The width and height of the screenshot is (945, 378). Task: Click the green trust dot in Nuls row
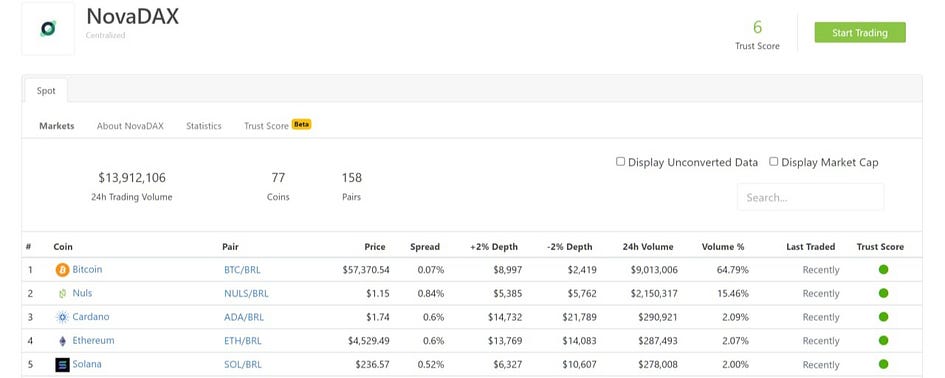[x=884, y=293]
